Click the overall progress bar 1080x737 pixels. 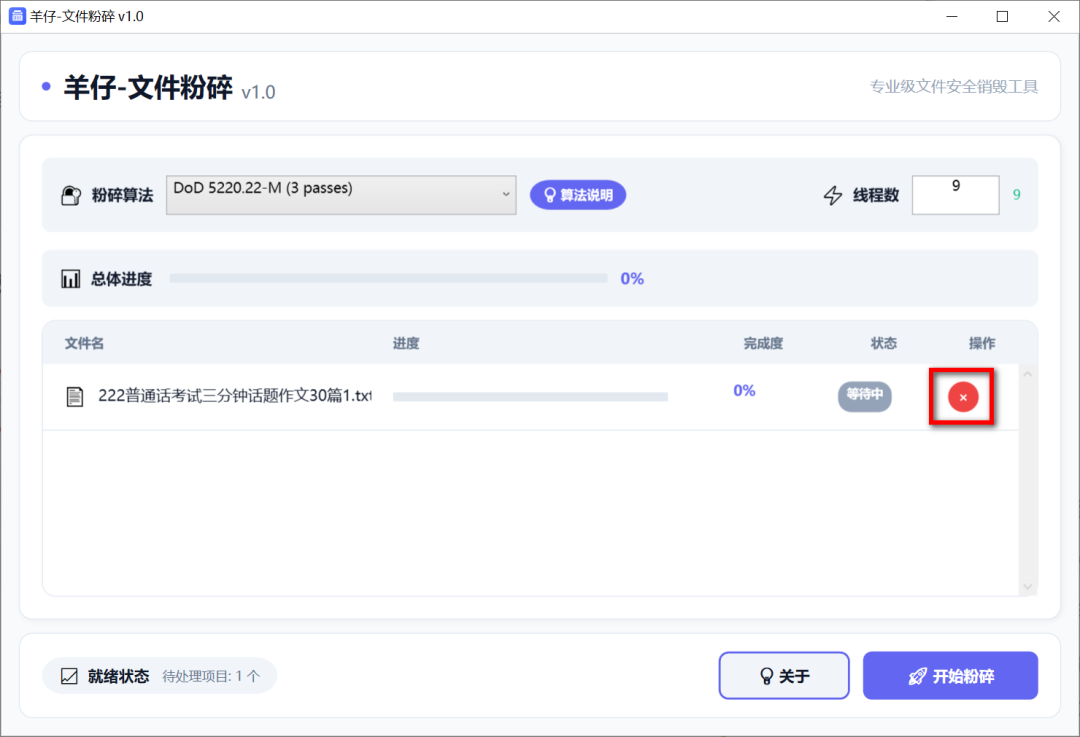[388, 279]
